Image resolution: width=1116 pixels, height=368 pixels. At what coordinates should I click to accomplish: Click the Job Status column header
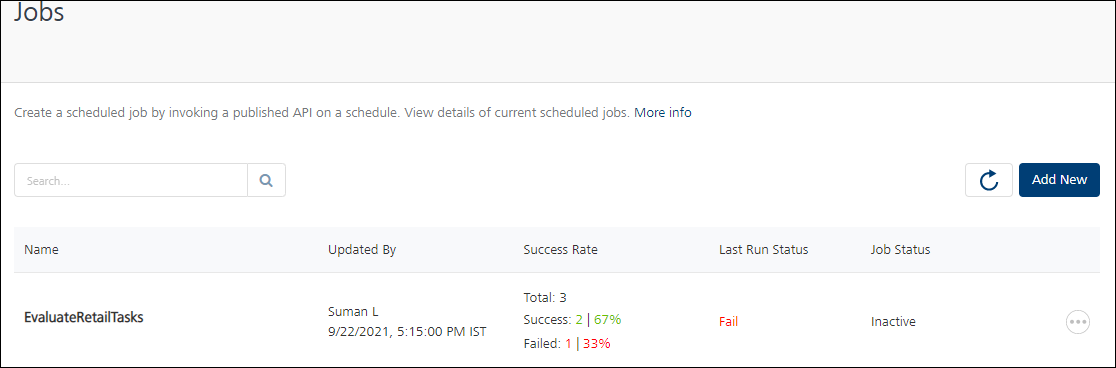pos(900,250)
